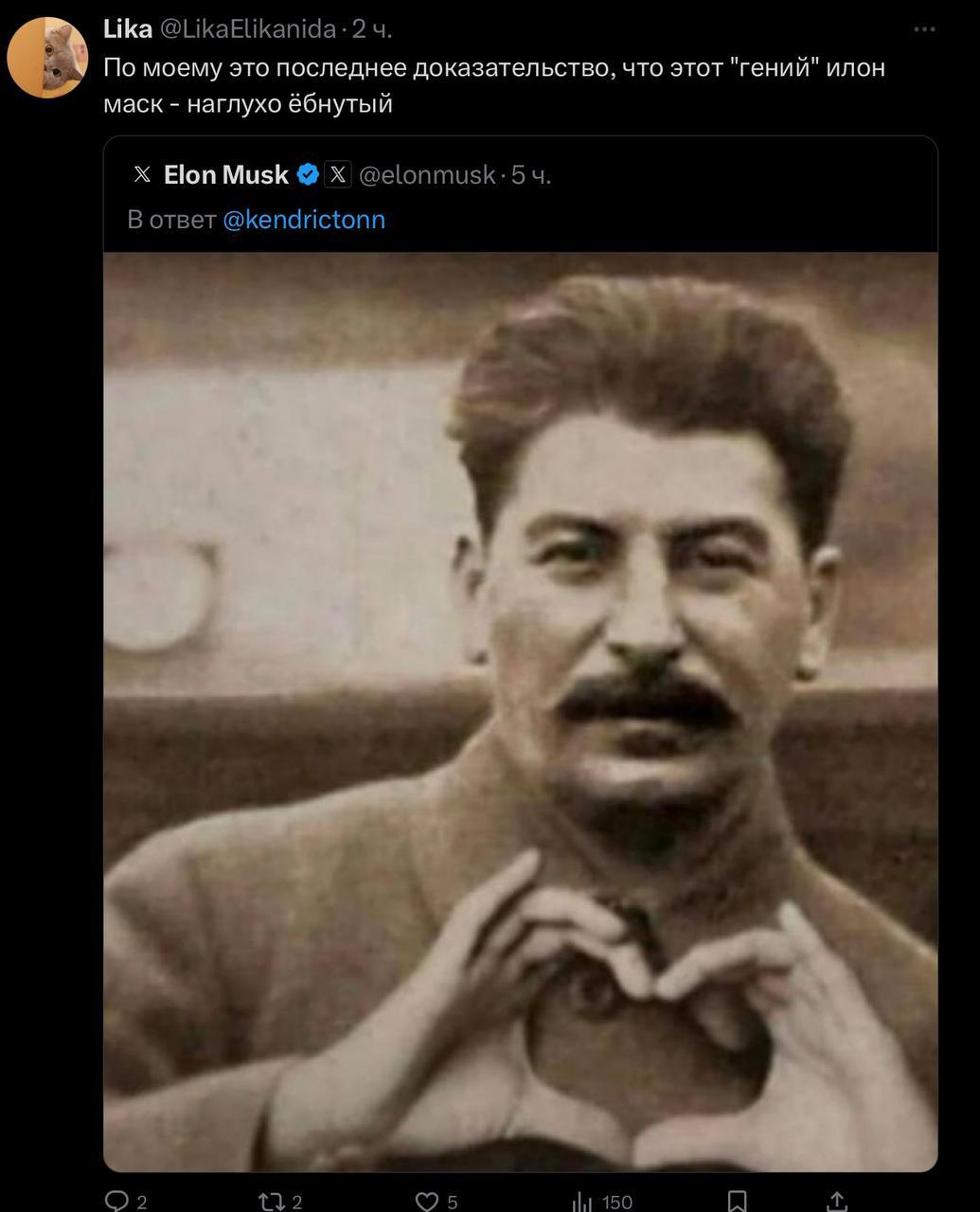View analytics via the bar chart icon
Screen dimensions: 980x1212
click(582, 1201)
